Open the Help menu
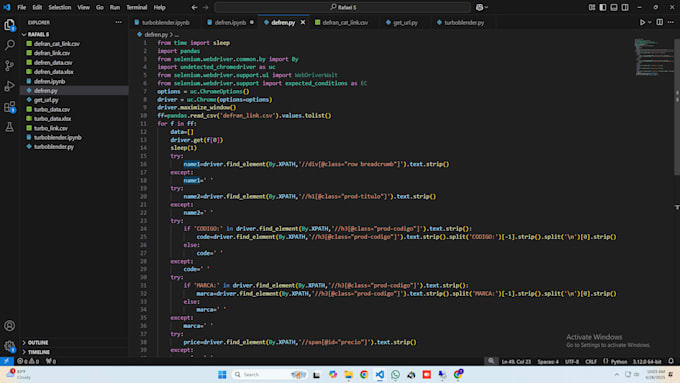 [160, 7]
